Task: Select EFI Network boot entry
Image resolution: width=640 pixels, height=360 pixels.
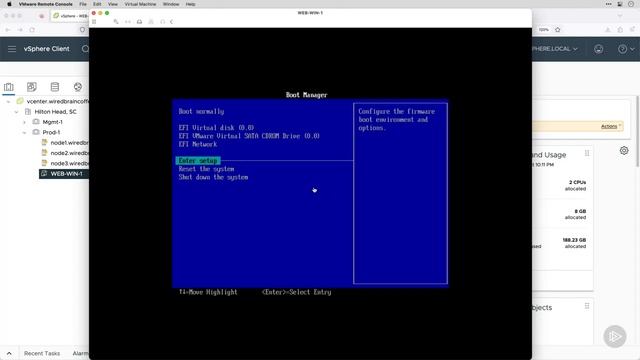Action: point(198,144)
